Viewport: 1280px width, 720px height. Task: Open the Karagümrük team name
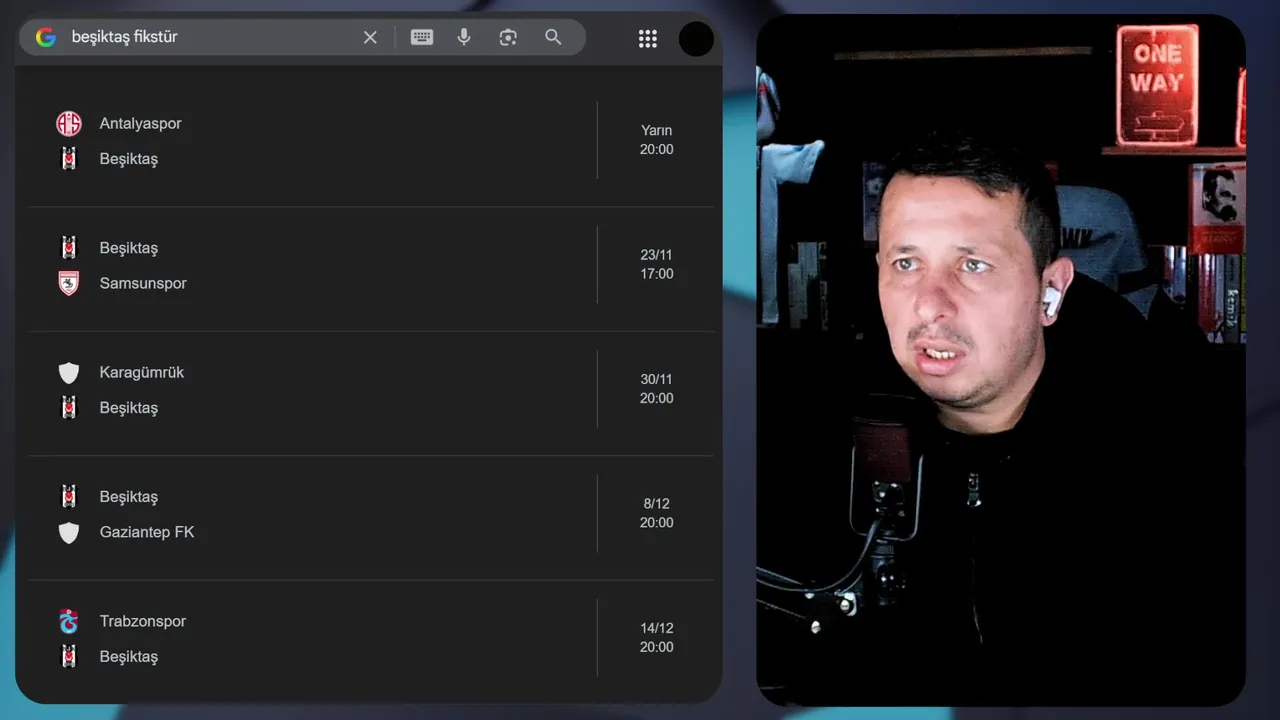pyautogui.click(x=142, y=372)
